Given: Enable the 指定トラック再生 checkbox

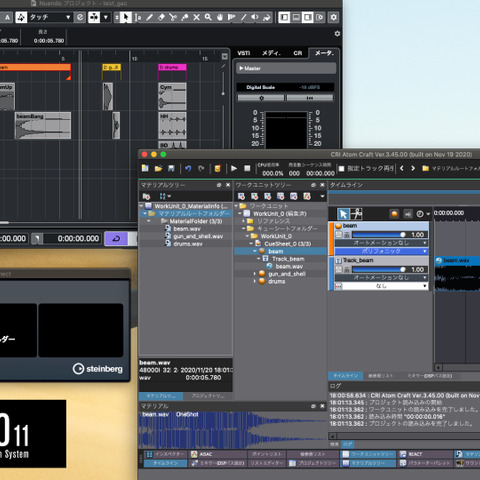Looking at the screenshot, I should coord(341,169).
